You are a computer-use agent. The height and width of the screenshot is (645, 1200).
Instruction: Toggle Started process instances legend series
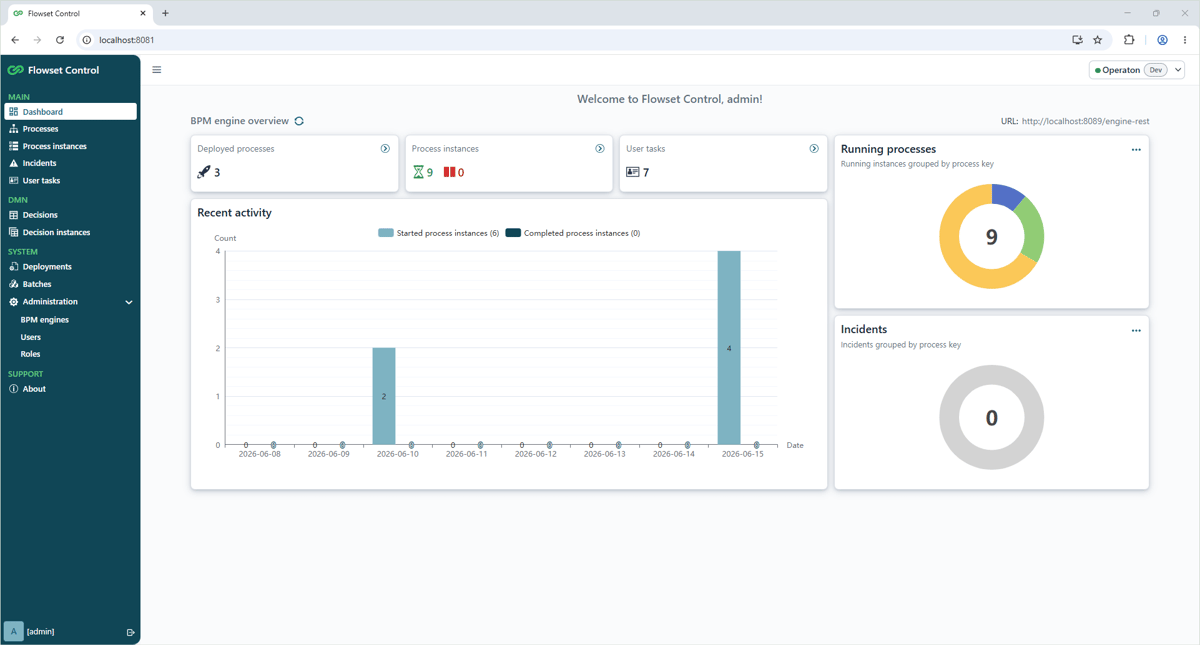point(439,233)
